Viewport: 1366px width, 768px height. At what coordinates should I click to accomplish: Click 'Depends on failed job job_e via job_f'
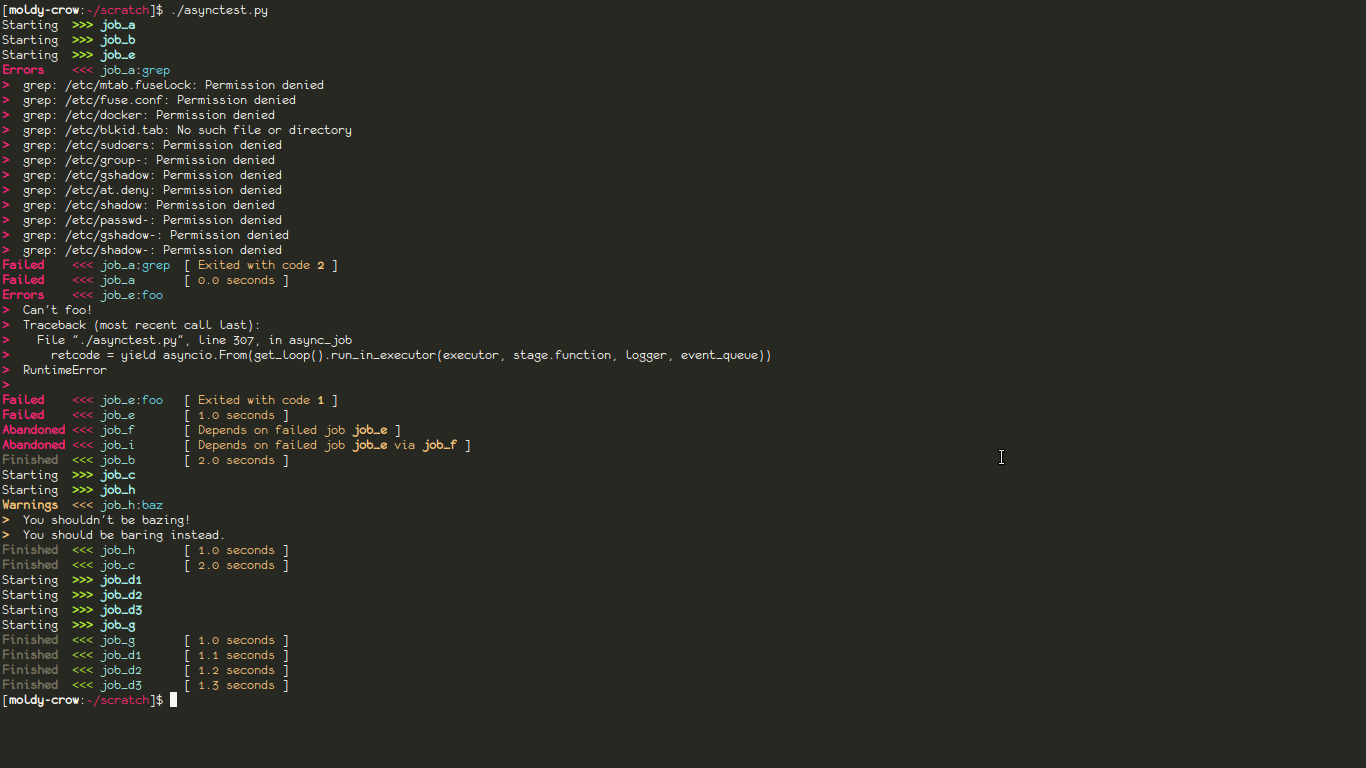[x=327, y=445]
